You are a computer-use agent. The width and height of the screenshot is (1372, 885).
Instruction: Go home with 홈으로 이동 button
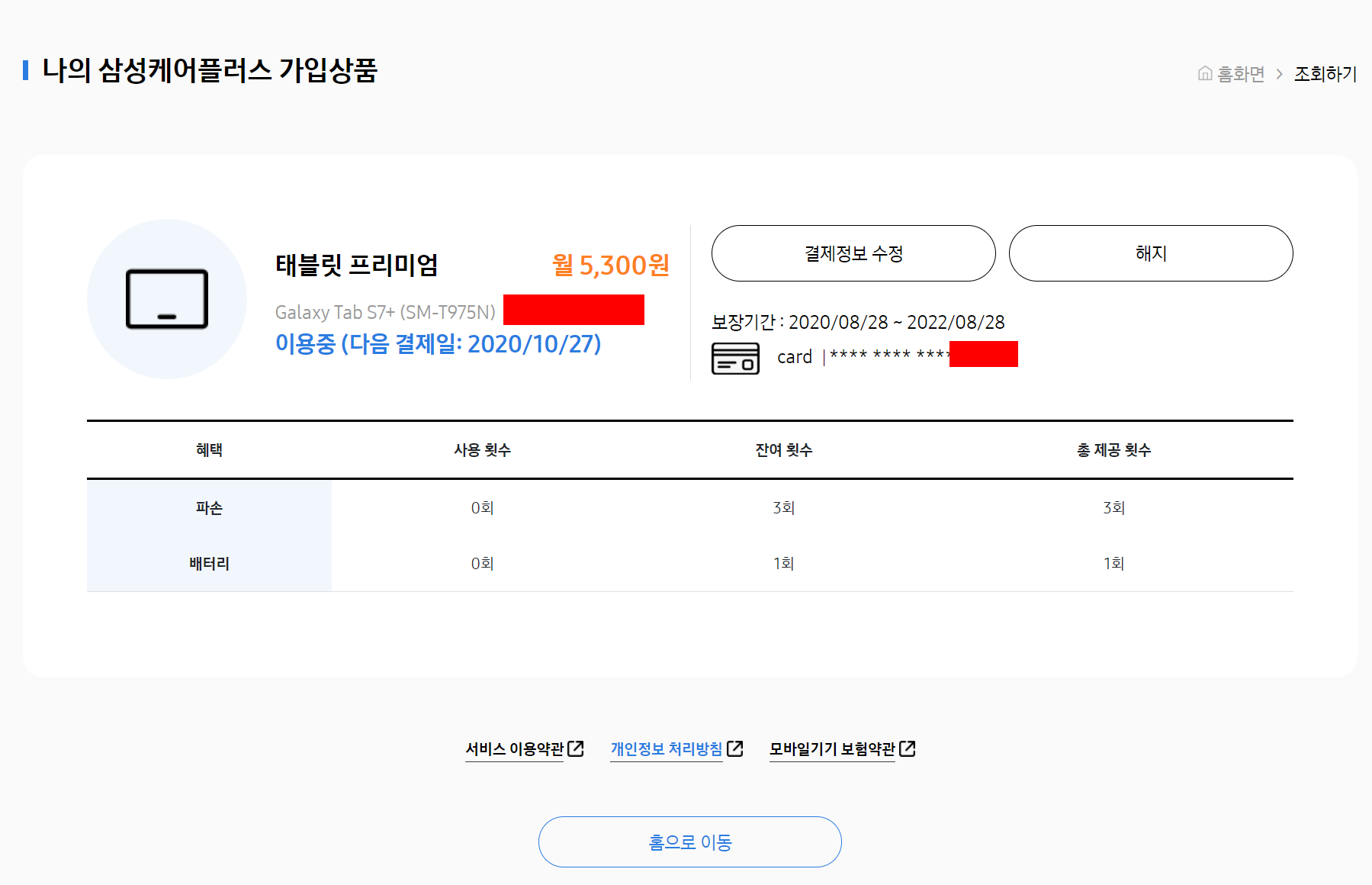pos(689,842)
